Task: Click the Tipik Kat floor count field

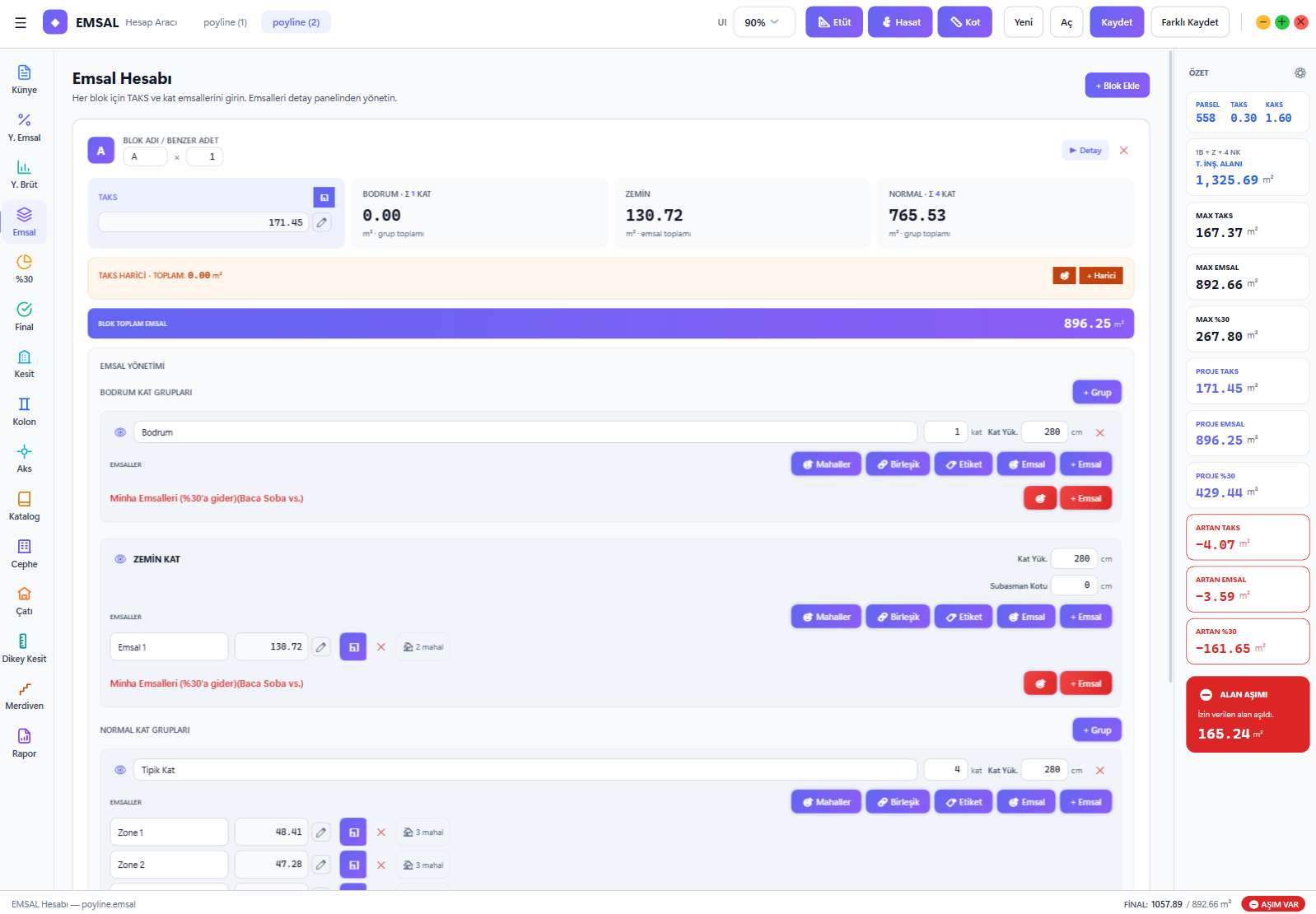Action: [945, 770]
